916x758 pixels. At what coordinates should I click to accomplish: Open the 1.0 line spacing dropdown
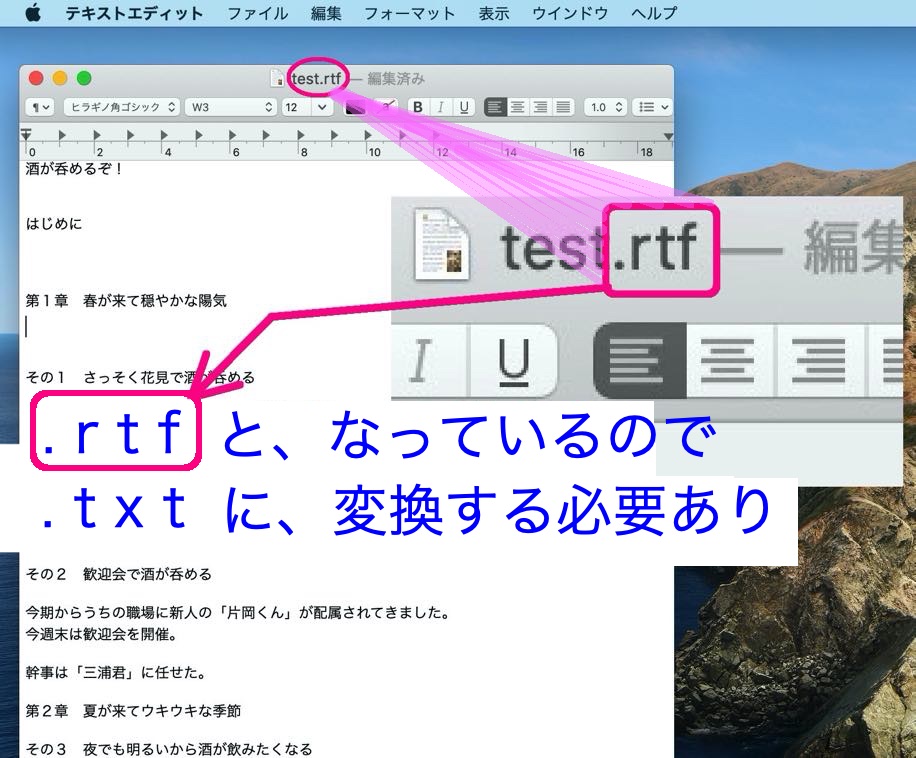click(606, 107)
